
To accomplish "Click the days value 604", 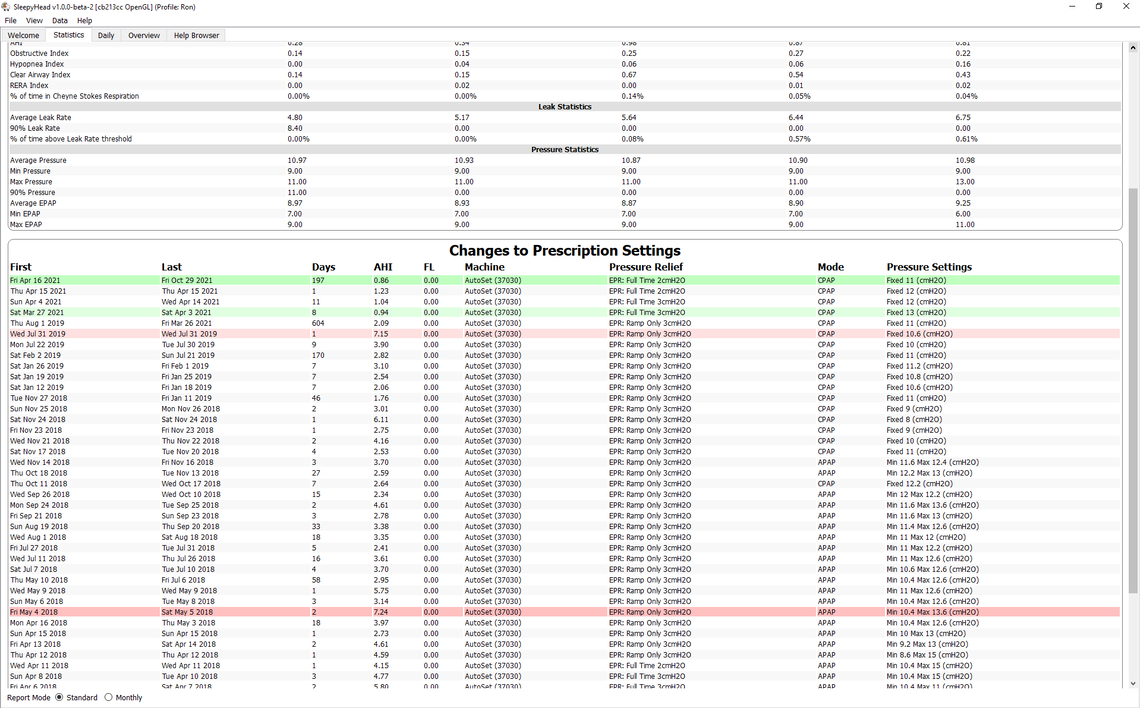I will pyautogui.click(x=318, y=323).
